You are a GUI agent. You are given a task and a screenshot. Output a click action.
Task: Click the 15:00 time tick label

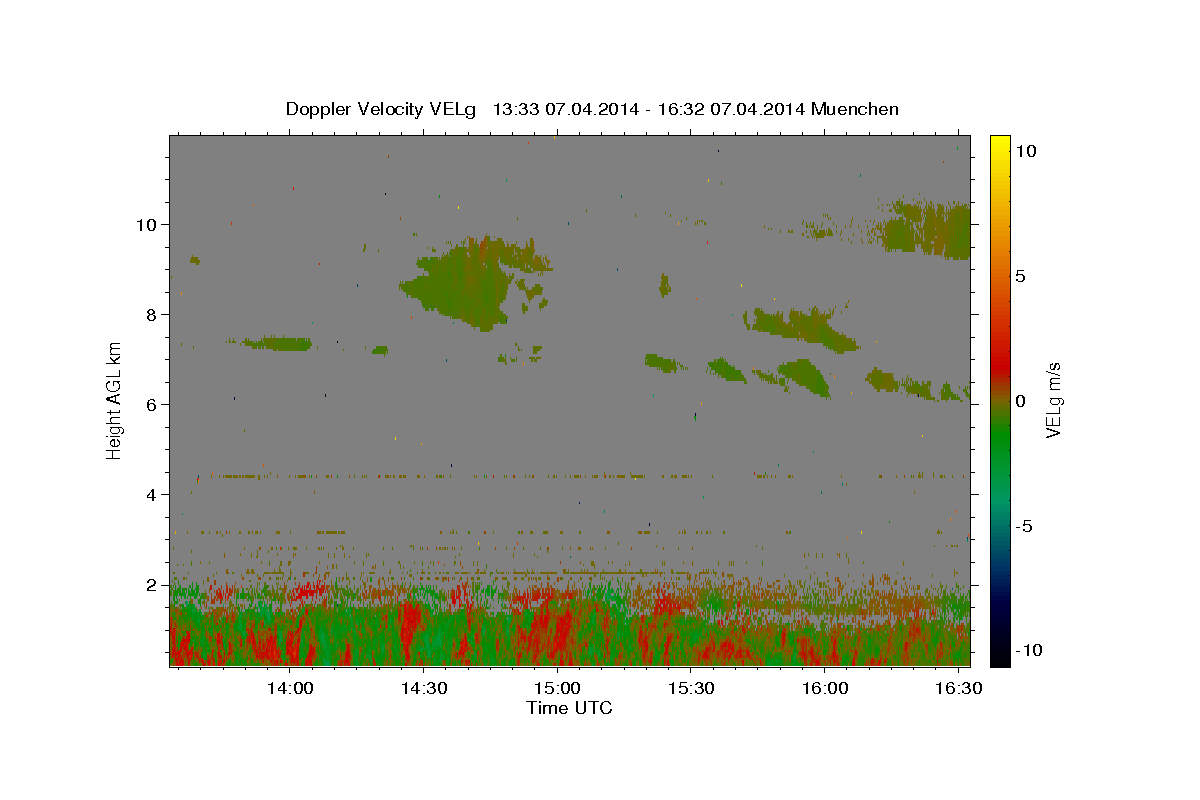(x=557, y=689)
